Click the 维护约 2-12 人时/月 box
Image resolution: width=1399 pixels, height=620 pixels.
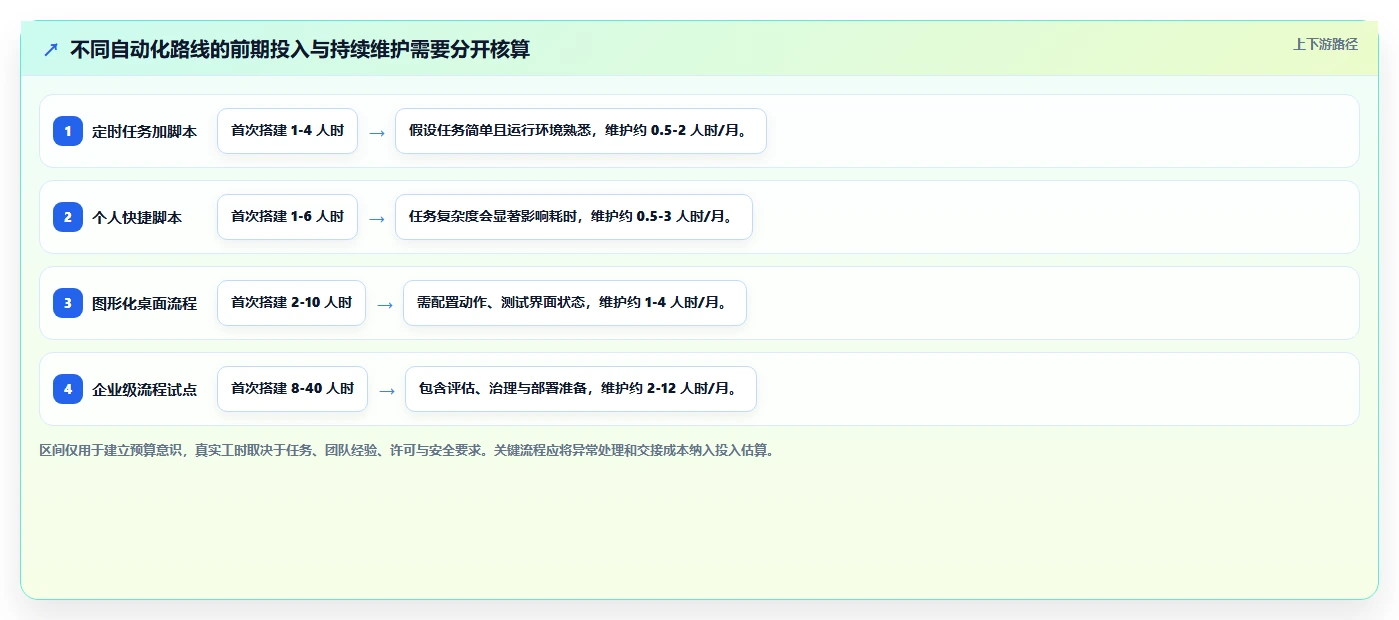581,389
